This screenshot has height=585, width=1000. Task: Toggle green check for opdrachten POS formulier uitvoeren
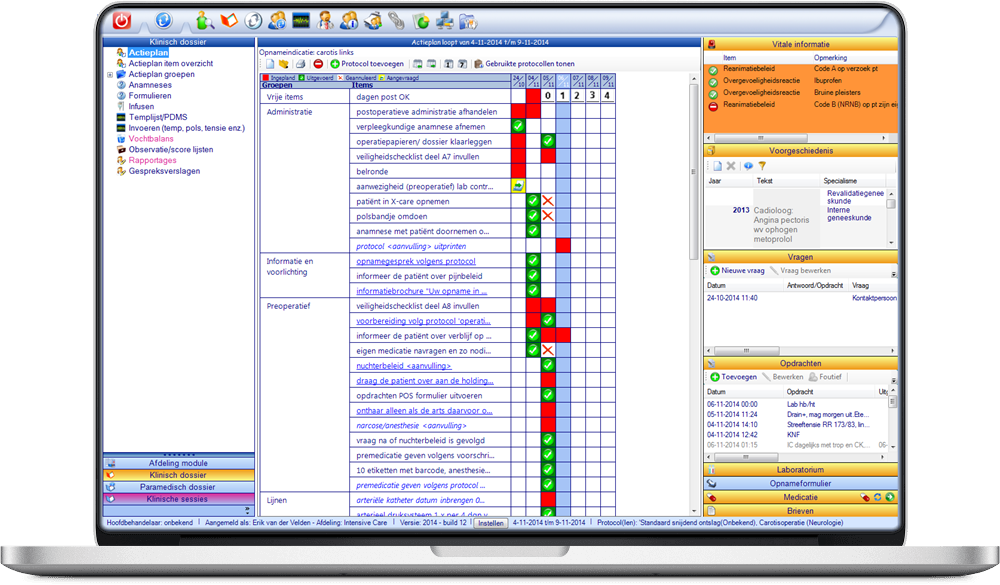[x=548, y=395]
